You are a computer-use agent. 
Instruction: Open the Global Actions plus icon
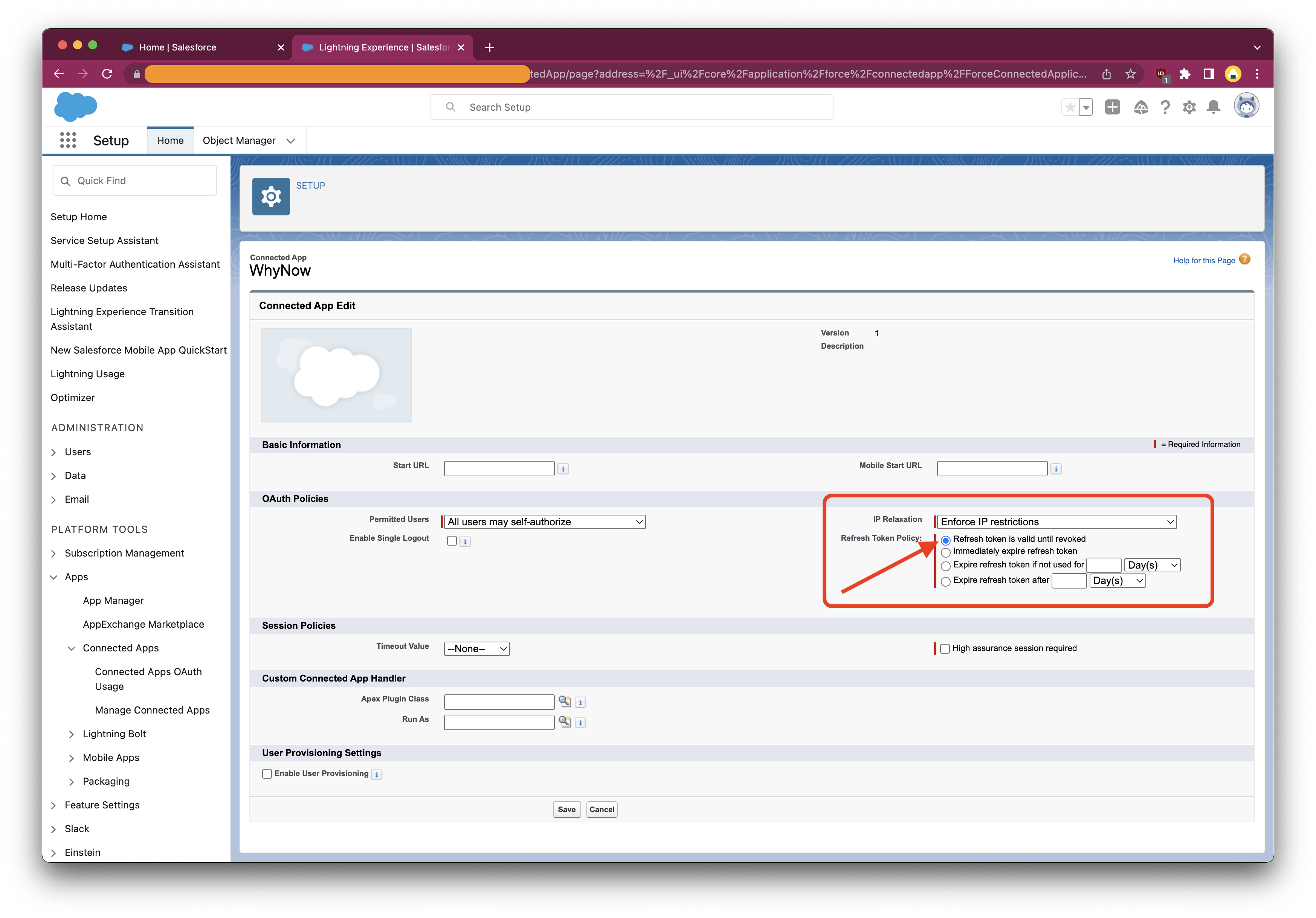[1113, 107]
